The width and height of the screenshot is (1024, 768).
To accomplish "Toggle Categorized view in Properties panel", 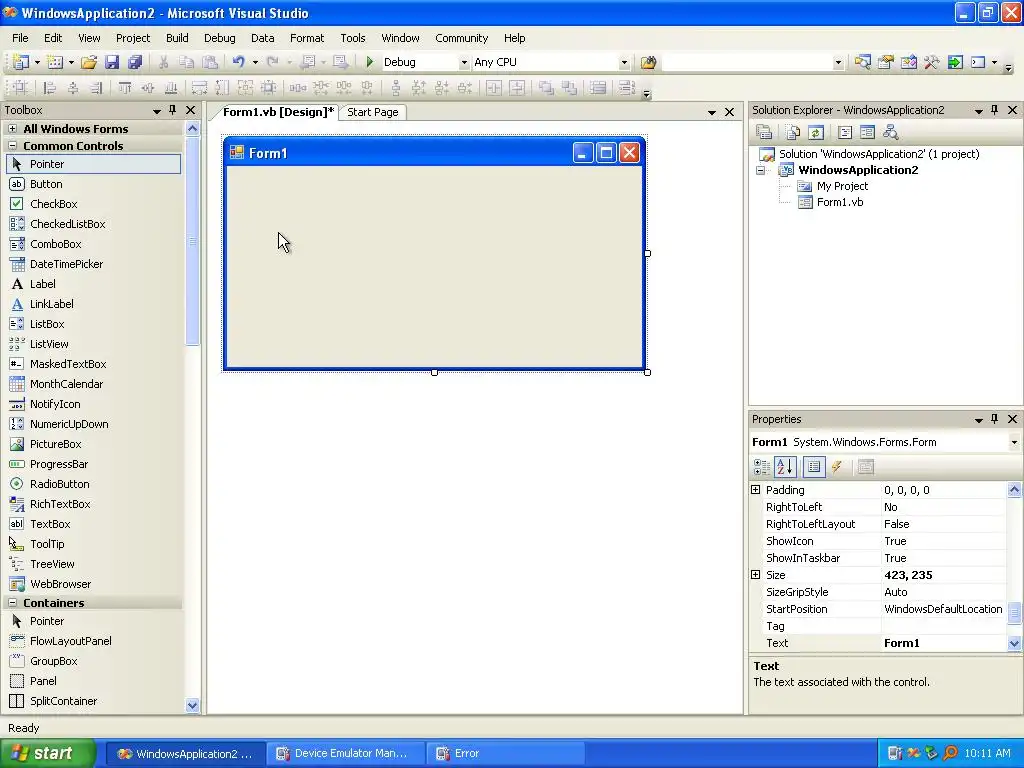I will tap(761, 466).
